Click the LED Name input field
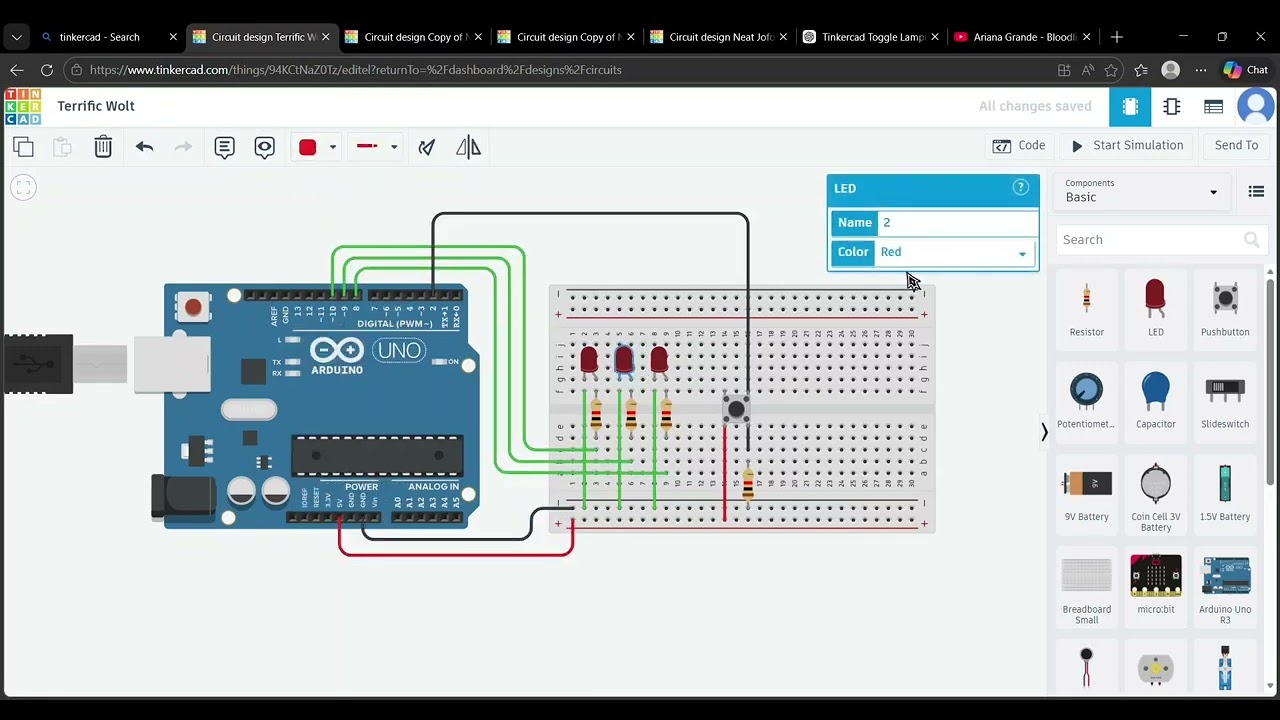1280x720 pixels. pos(957,223)
